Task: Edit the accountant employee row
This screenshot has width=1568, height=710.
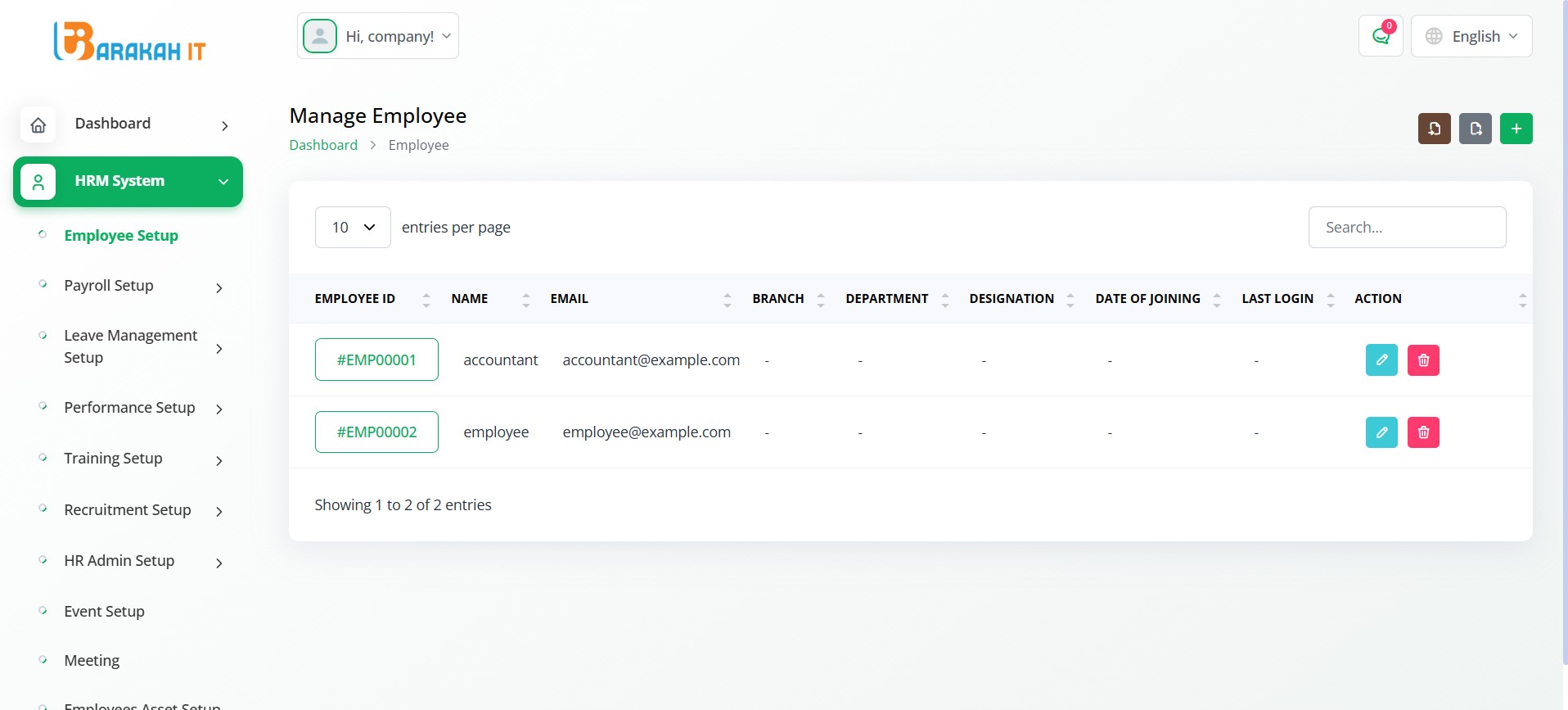Action: click(1381, 360)
